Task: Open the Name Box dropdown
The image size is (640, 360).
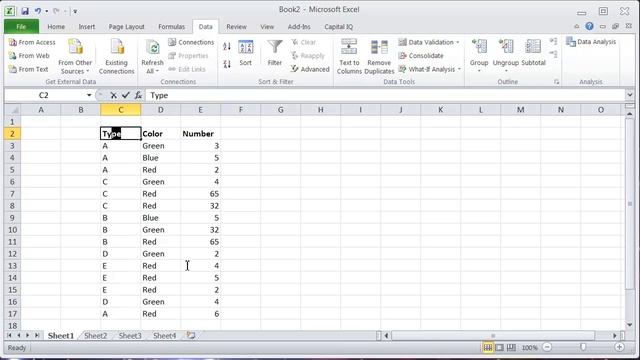Action: [x=89, y=96]
